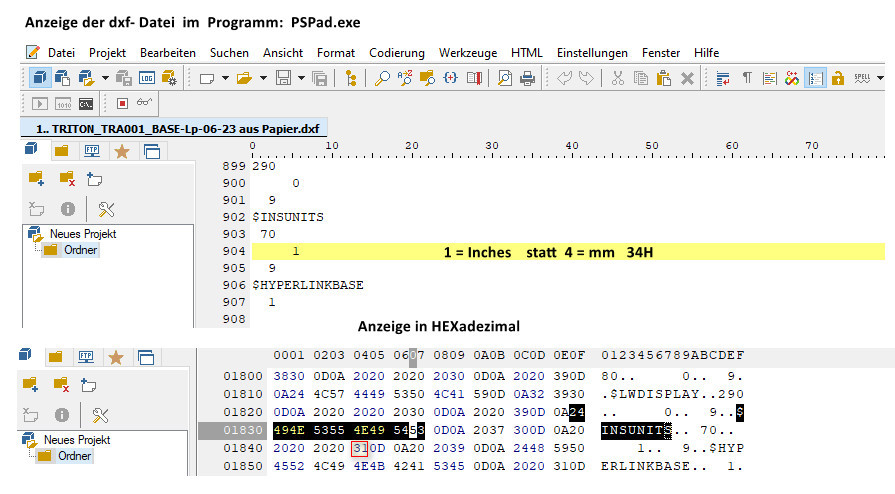
Task: Click the hex editor 1010 icon
Action: [63, 104]
